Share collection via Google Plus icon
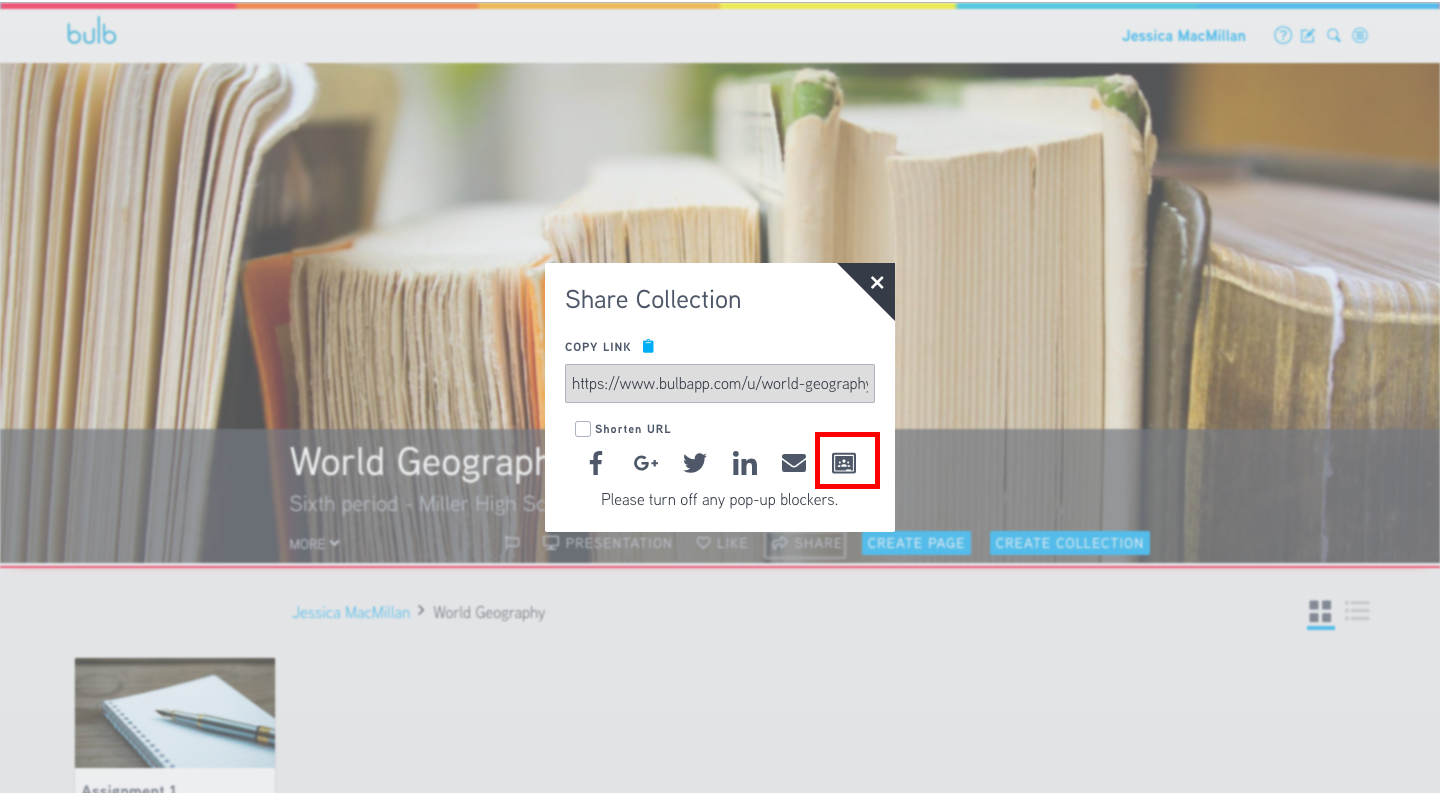The image size is (1440, 793). (646, 463)
